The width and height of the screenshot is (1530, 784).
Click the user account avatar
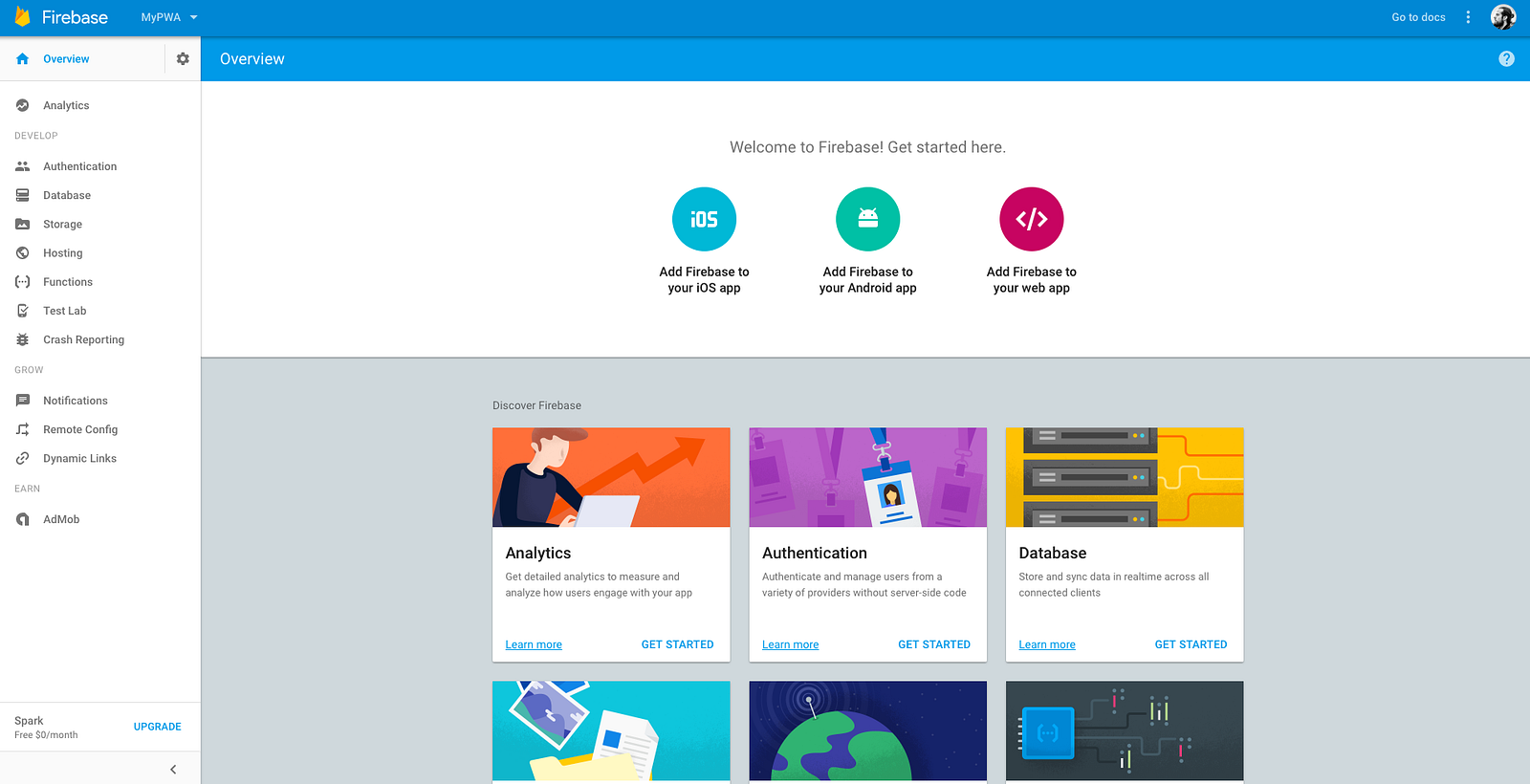point(1503,17)
